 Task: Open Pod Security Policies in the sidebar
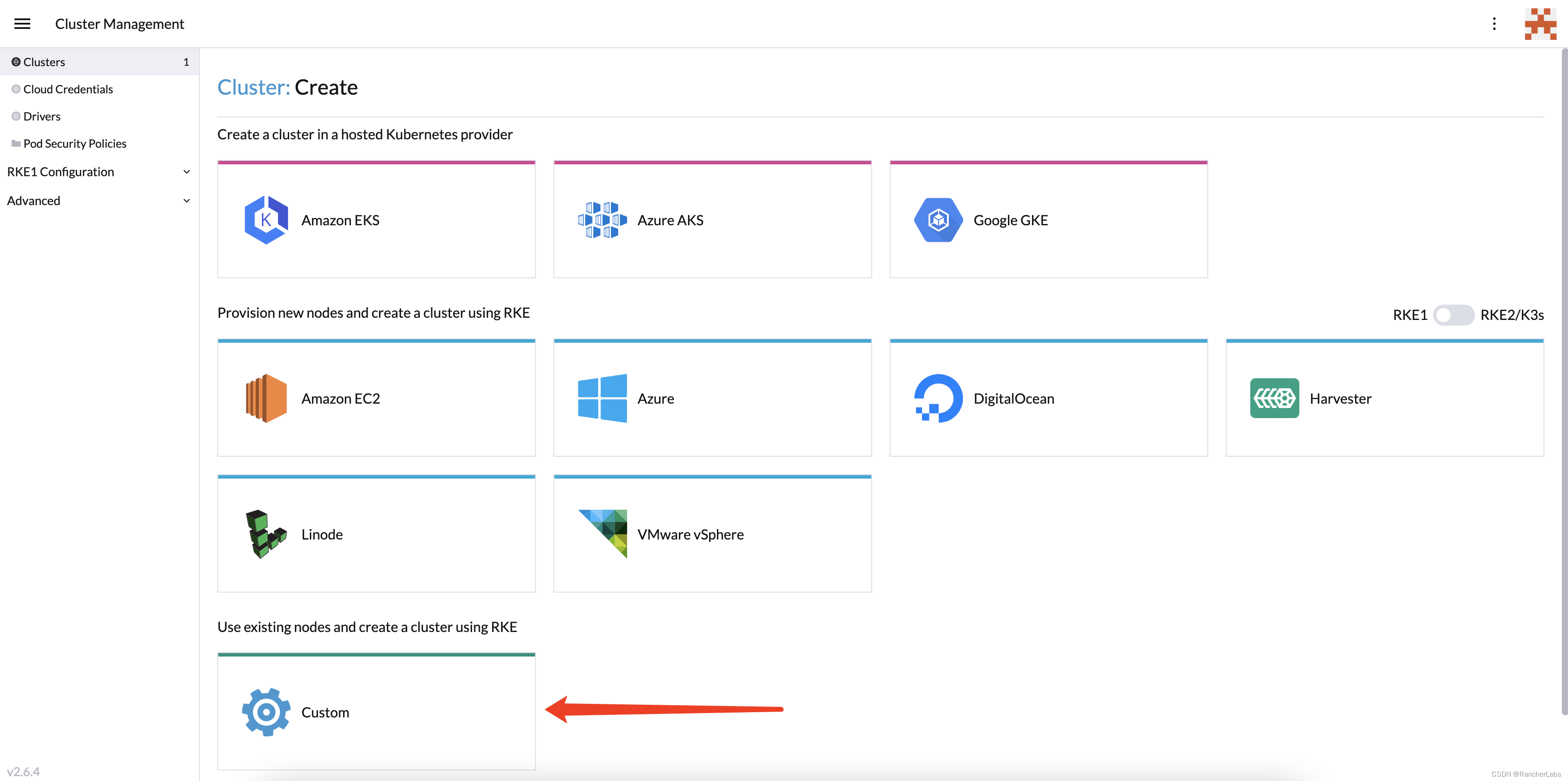[x=99, y=144]
